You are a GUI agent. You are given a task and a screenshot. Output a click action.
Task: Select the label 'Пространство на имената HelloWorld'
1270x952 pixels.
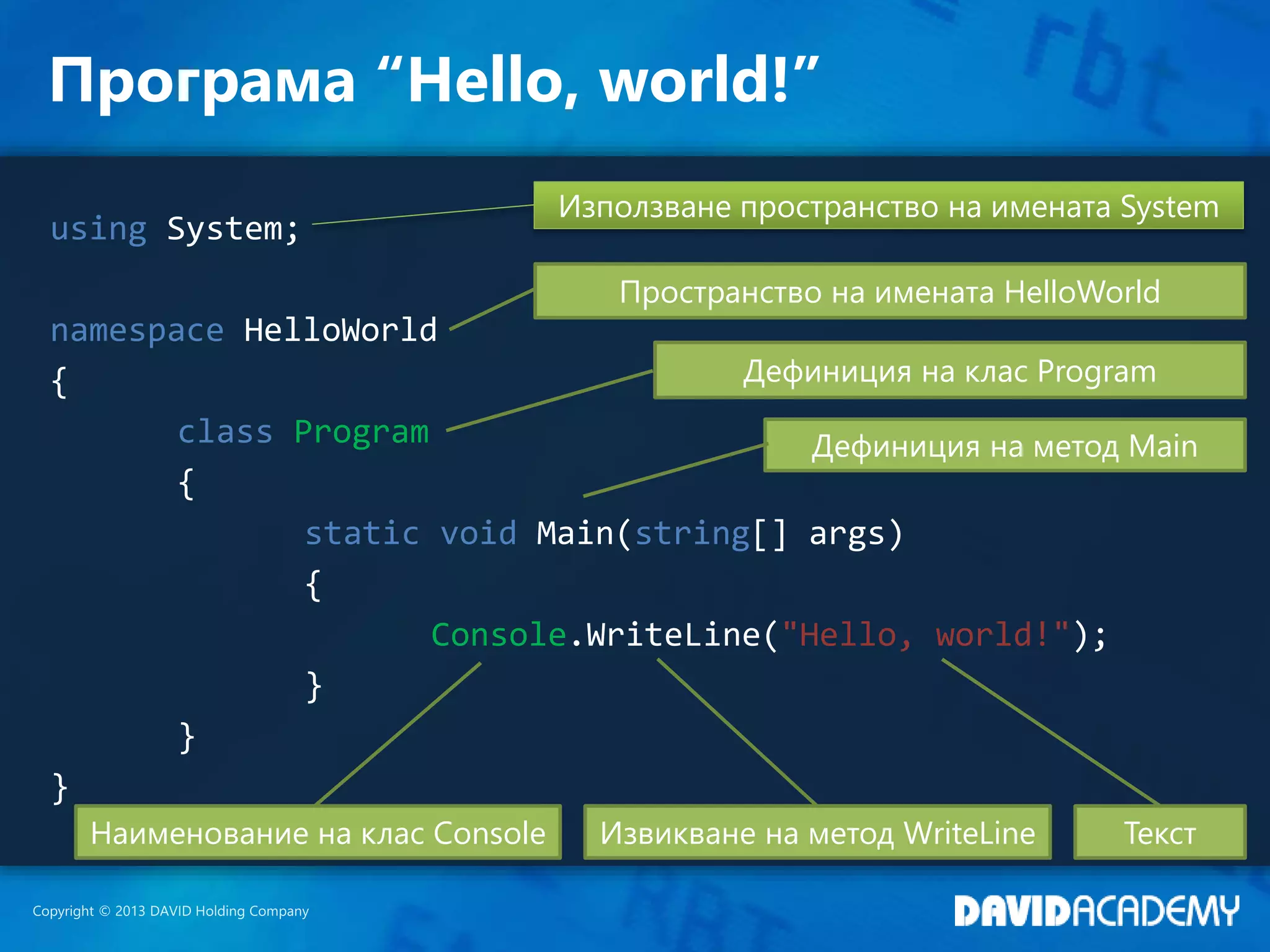890,291
